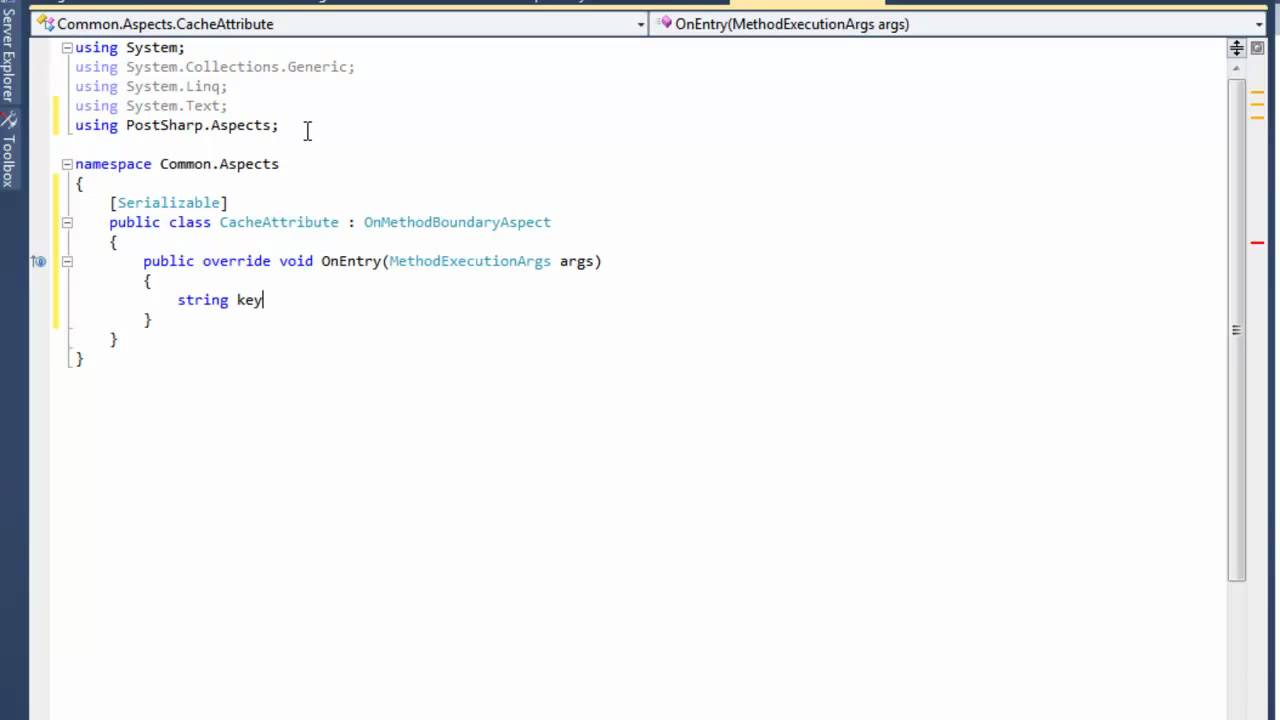Click the method icon beside OnEntry member
This screenshot has width=1280, height=720.
tap(665, 23)
